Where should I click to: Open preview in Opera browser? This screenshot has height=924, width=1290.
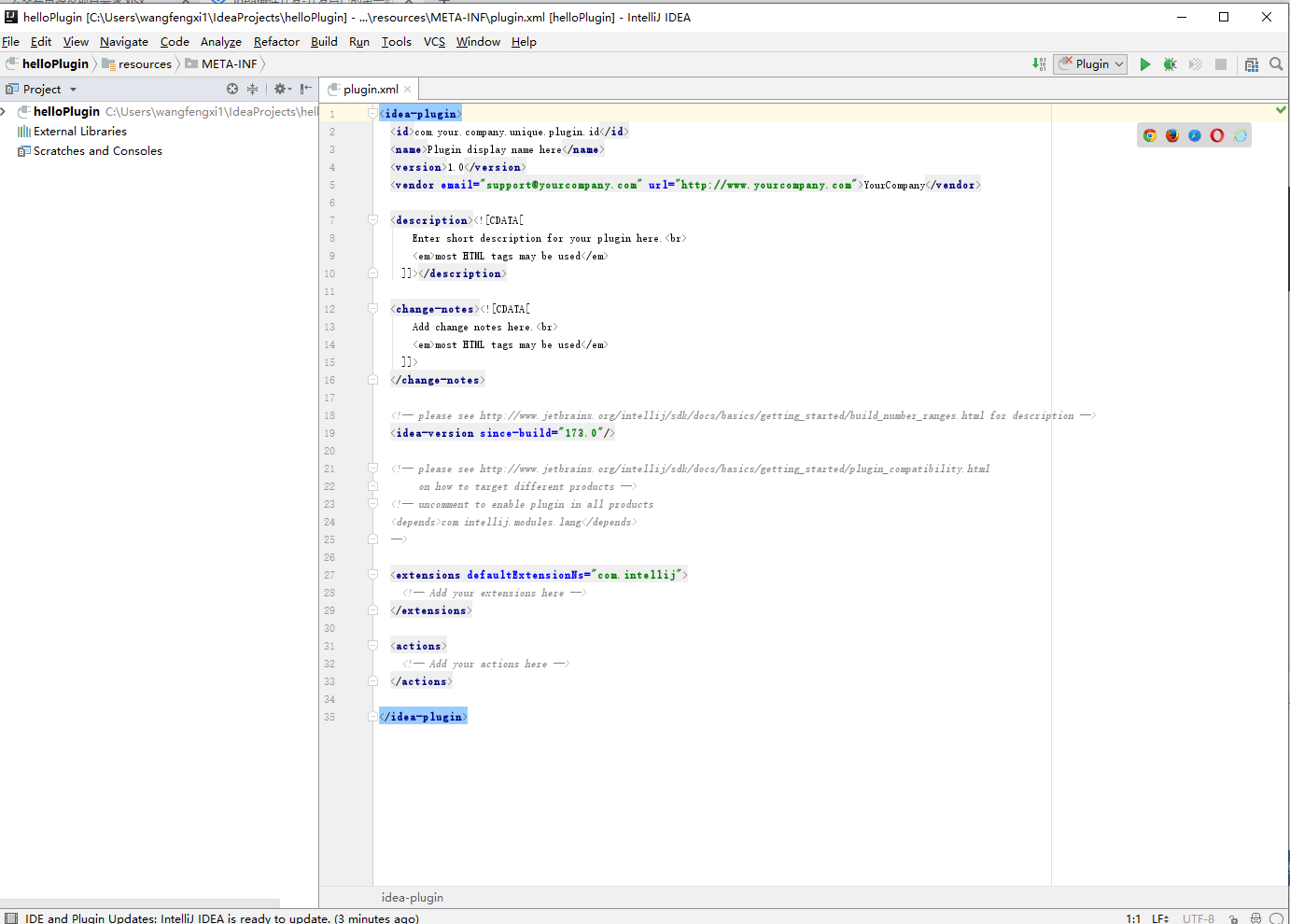coord(1217,135)
